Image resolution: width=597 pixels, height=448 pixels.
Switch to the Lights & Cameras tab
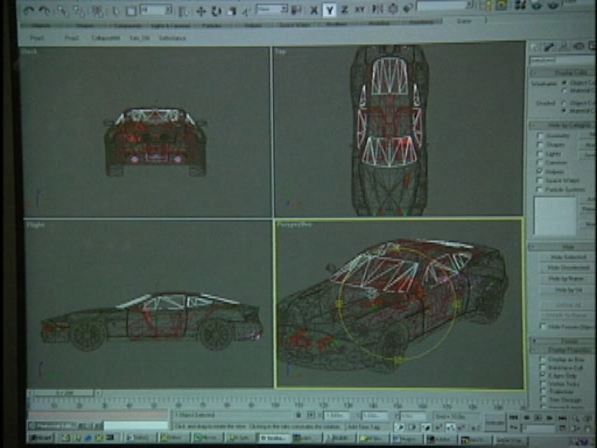click(170, 26)
